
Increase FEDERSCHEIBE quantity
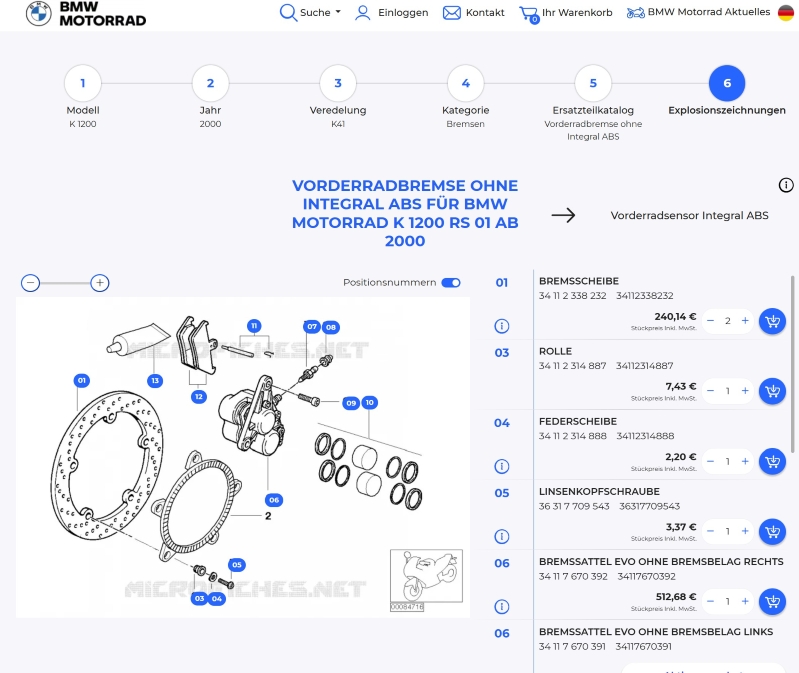[745, 461]
